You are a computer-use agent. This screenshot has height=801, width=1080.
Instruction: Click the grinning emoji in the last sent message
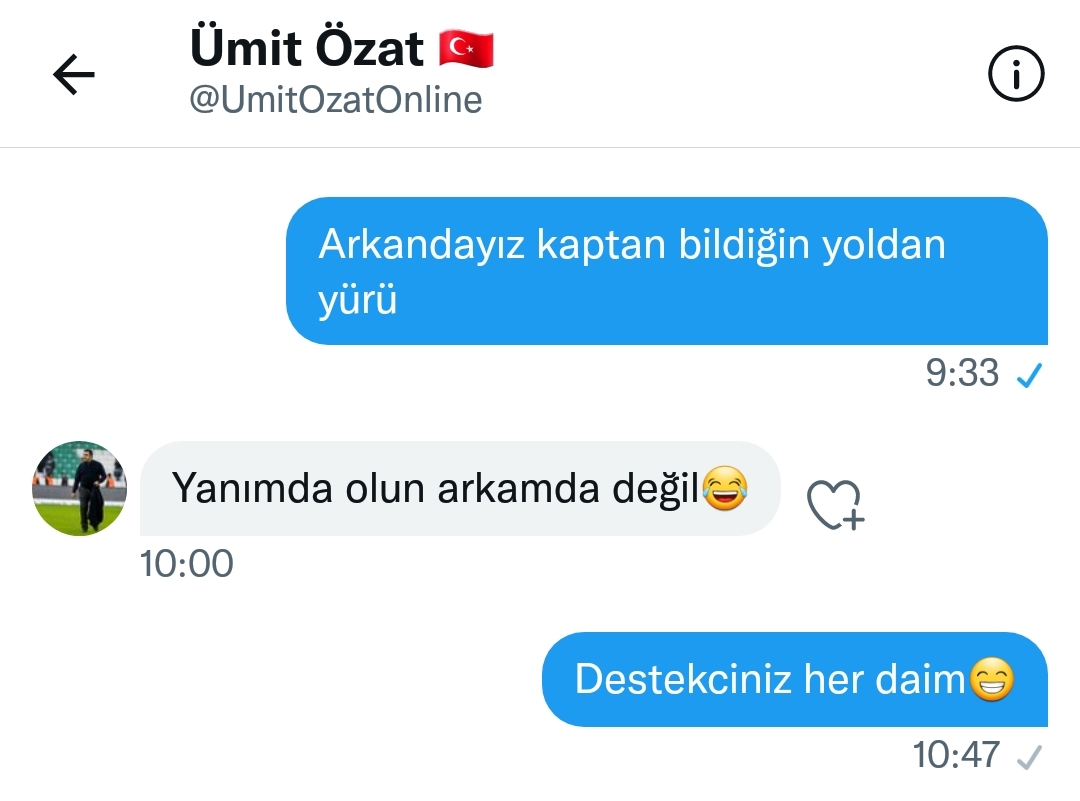992,678
